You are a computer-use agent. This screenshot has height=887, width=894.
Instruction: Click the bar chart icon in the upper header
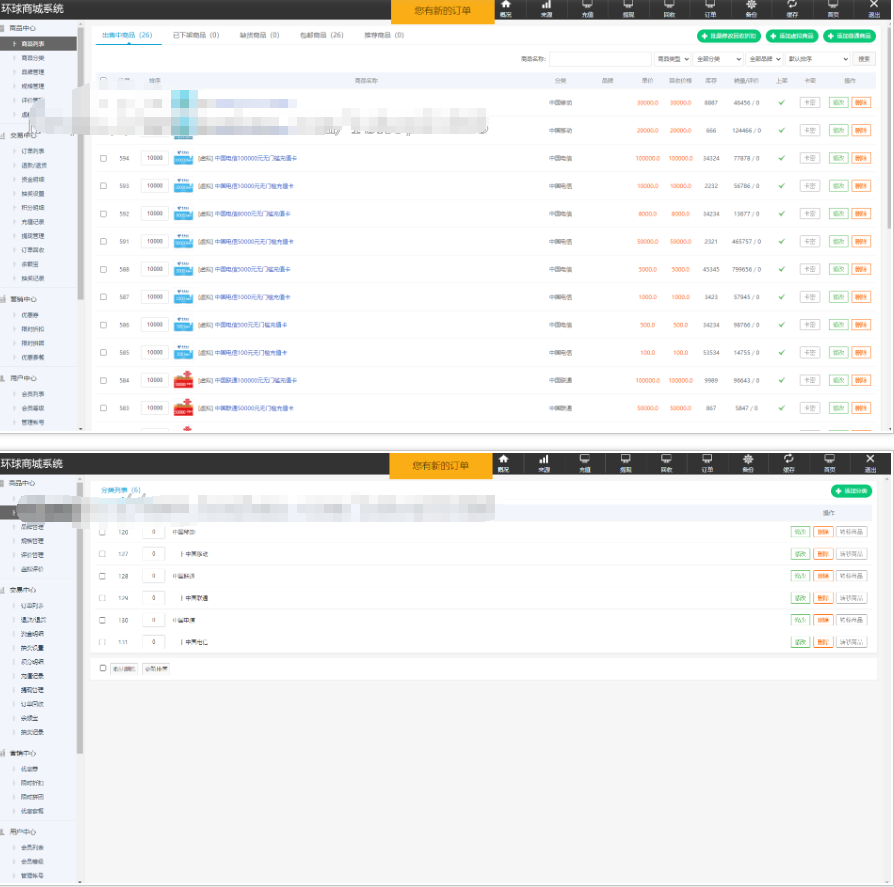pyautogui.click(x=545, y=6)
